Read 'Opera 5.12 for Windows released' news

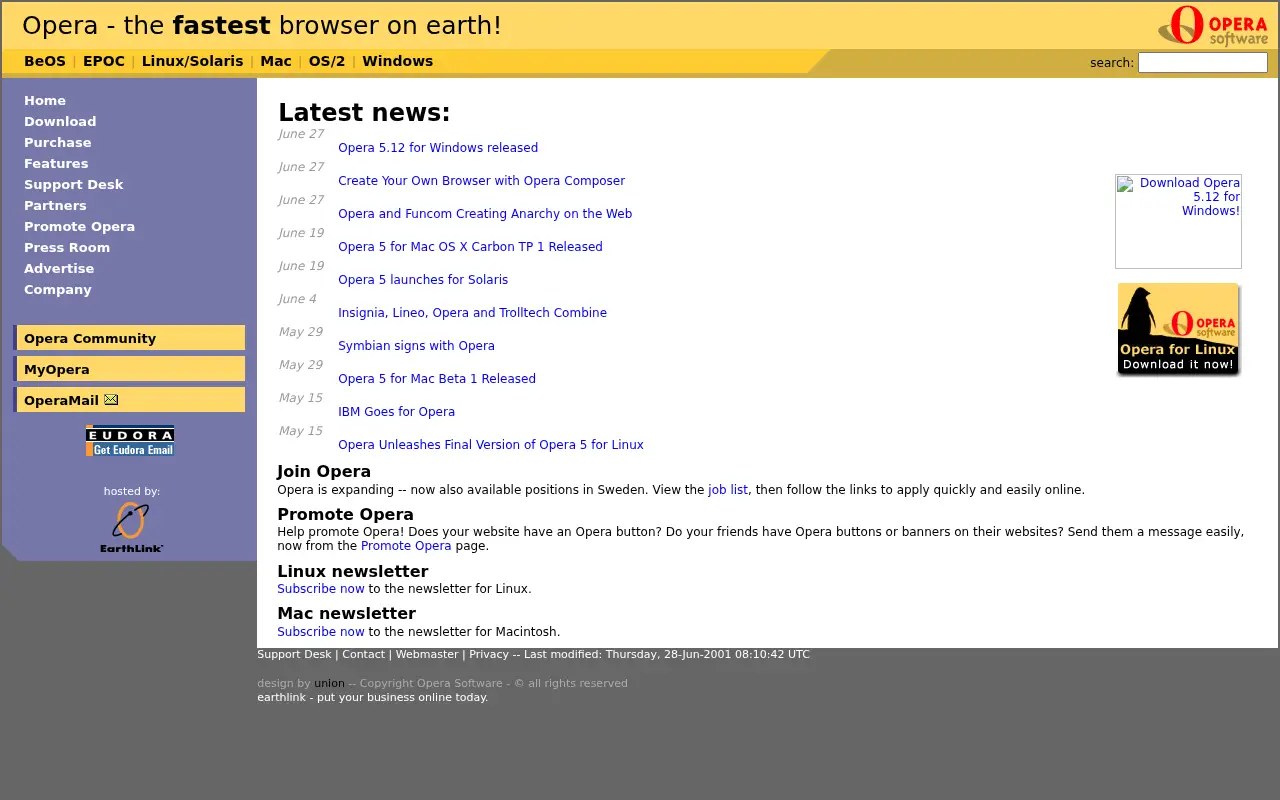point(438,148)
